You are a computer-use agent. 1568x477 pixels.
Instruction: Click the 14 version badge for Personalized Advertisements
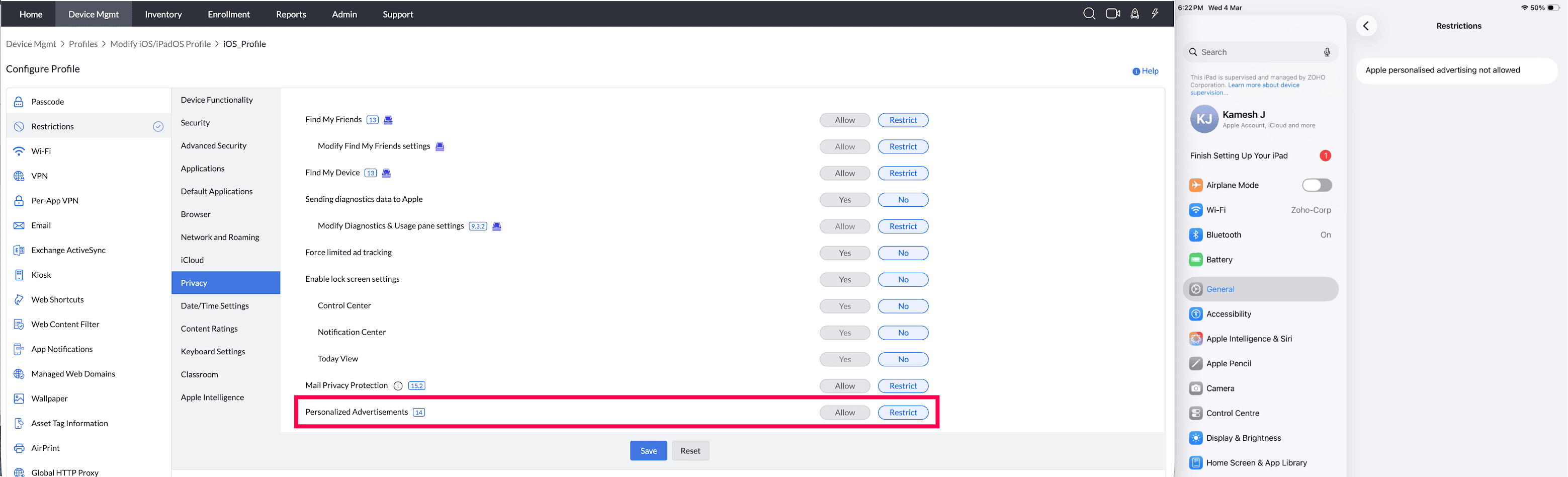pos(419,413)
